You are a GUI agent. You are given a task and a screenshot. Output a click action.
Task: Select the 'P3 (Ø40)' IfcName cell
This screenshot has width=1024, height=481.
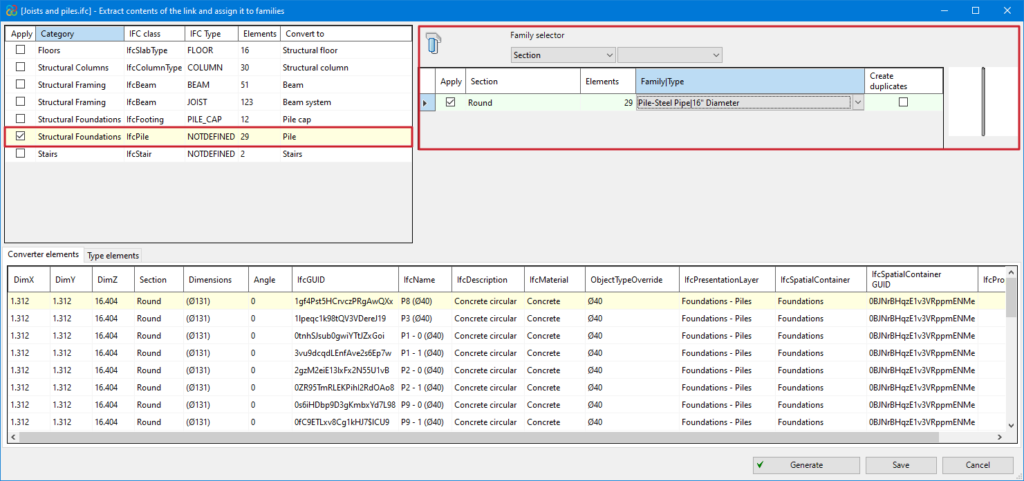click(x=424, y=318)
